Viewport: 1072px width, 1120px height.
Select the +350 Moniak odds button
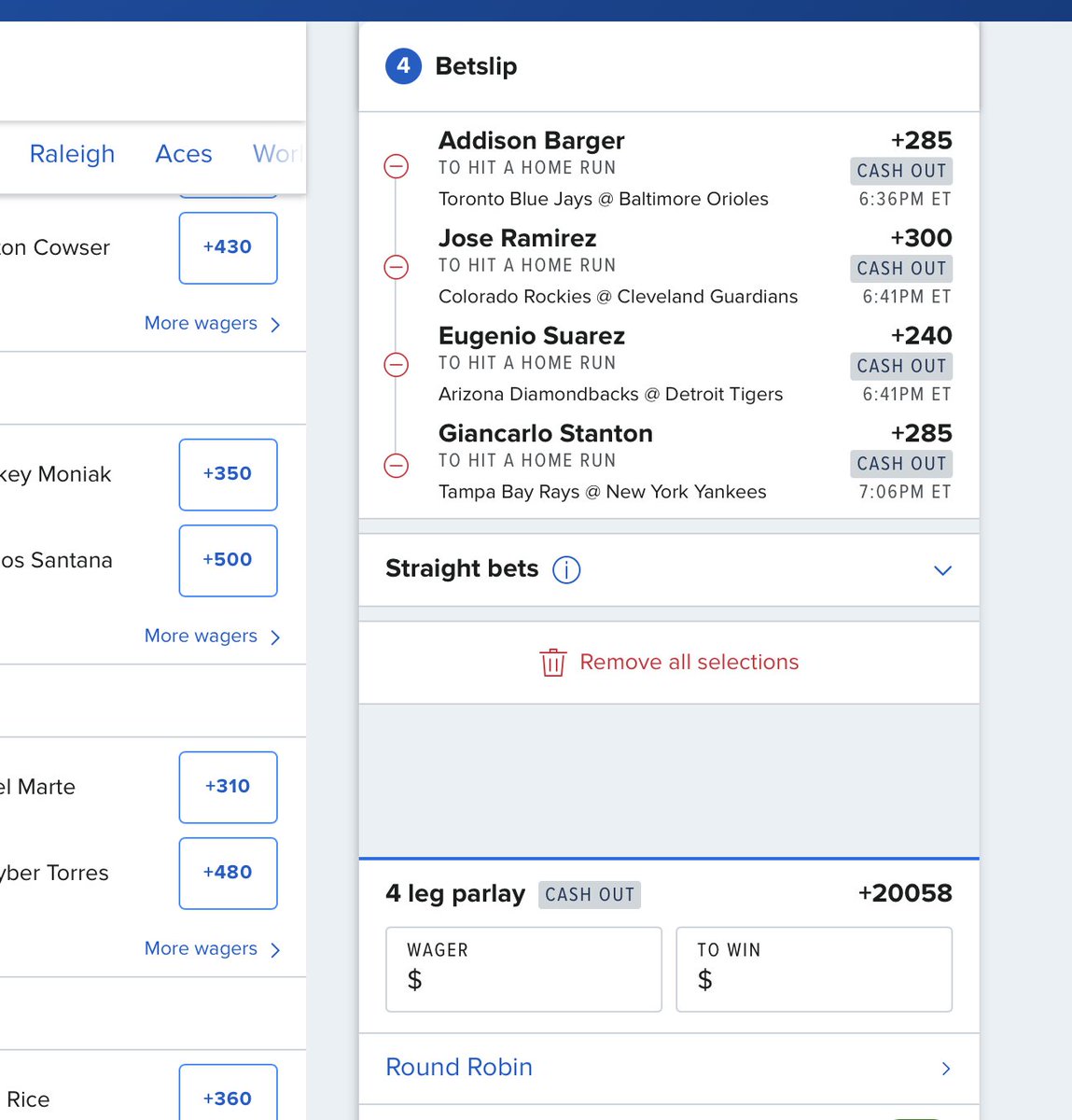pyautogui.click(x=228, y=474)
